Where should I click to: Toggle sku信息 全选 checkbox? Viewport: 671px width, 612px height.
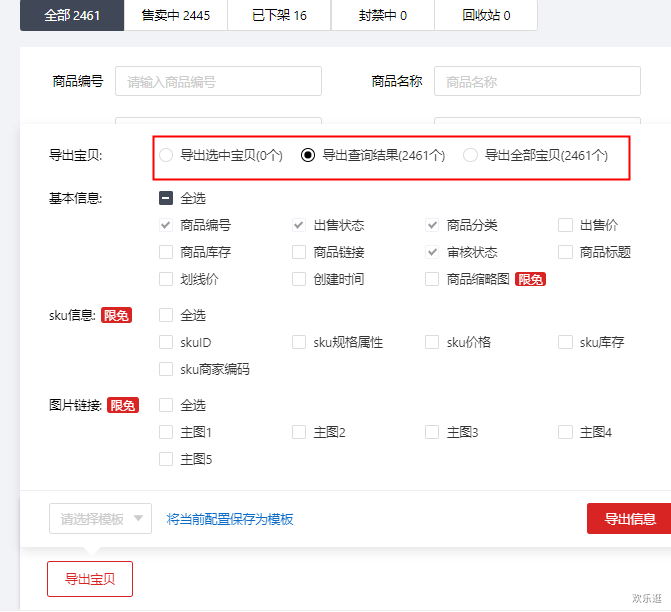[166, 315]
